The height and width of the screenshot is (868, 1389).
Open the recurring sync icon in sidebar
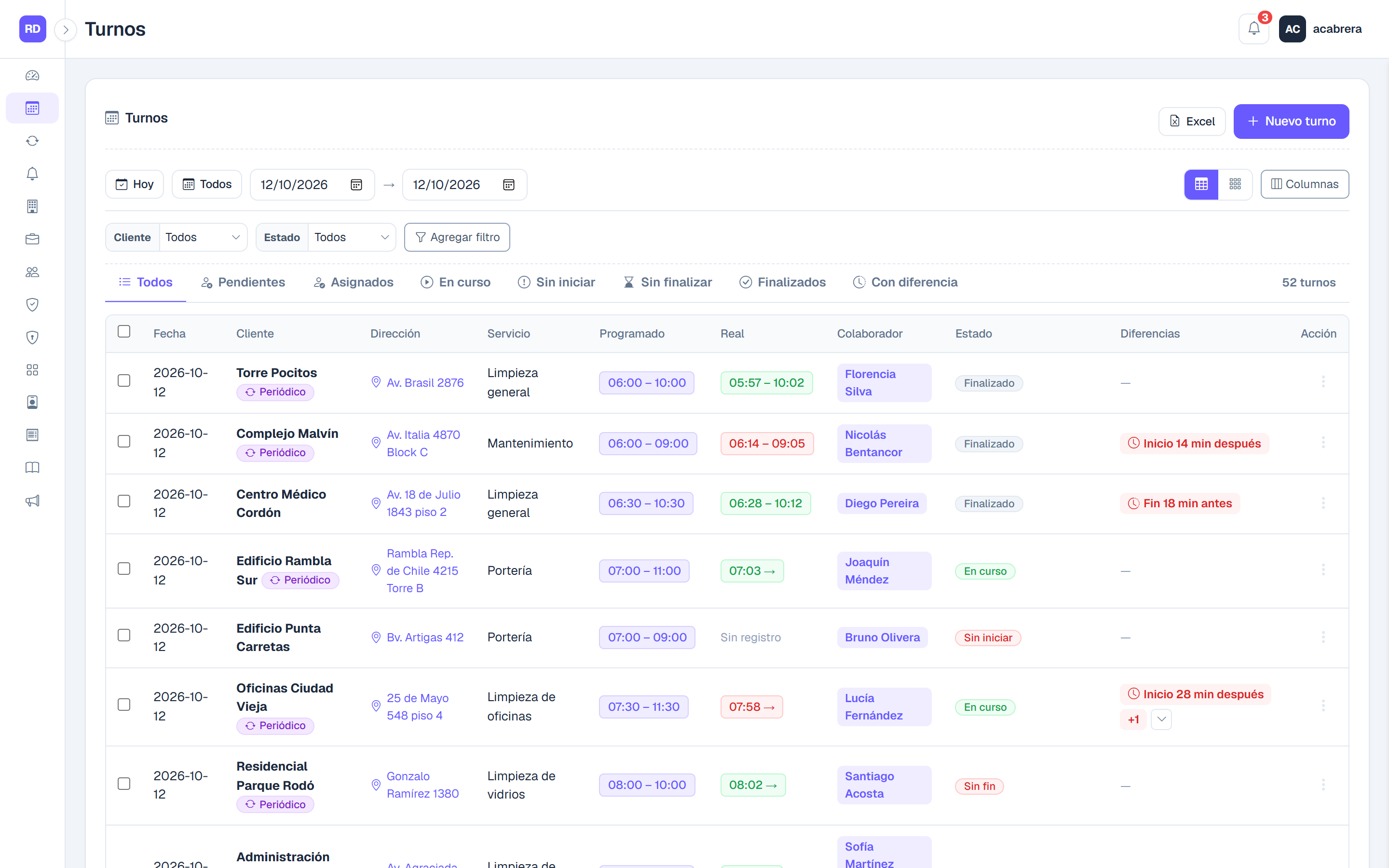coord(32,141)
